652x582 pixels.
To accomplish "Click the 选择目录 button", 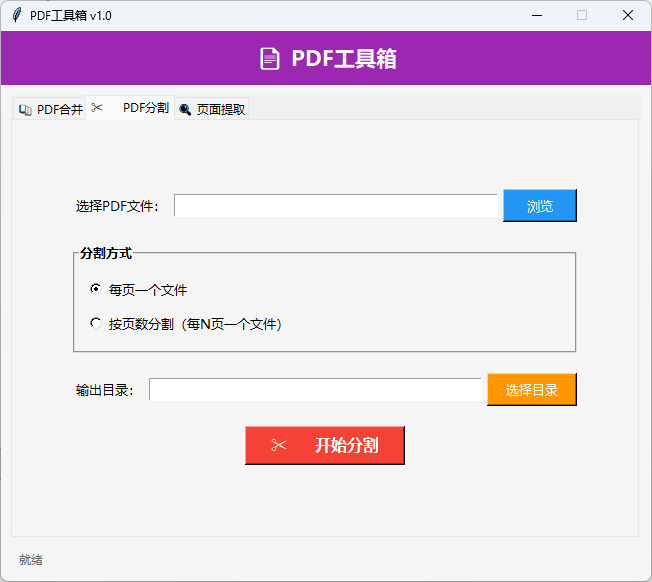I will coord(532,390).
